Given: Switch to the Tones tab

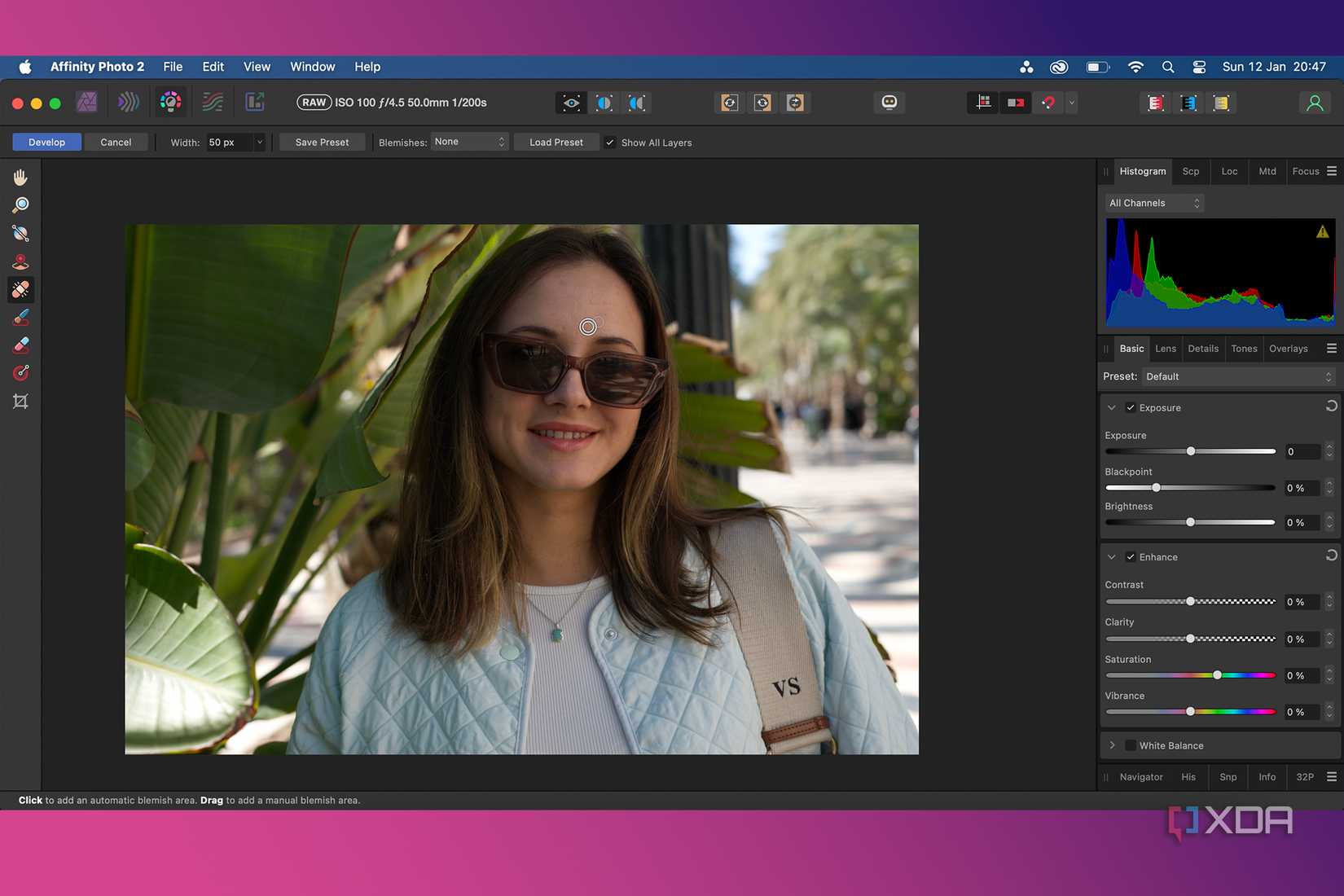Looking at the screenshot, I should click(1244, 348).
